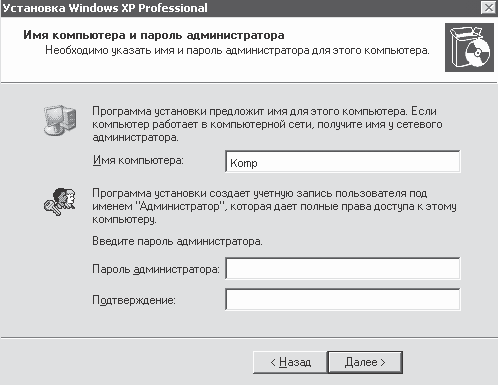Click the separator line below the white header
The width and height of the screenshot is (498, 385).
(249, 82)
